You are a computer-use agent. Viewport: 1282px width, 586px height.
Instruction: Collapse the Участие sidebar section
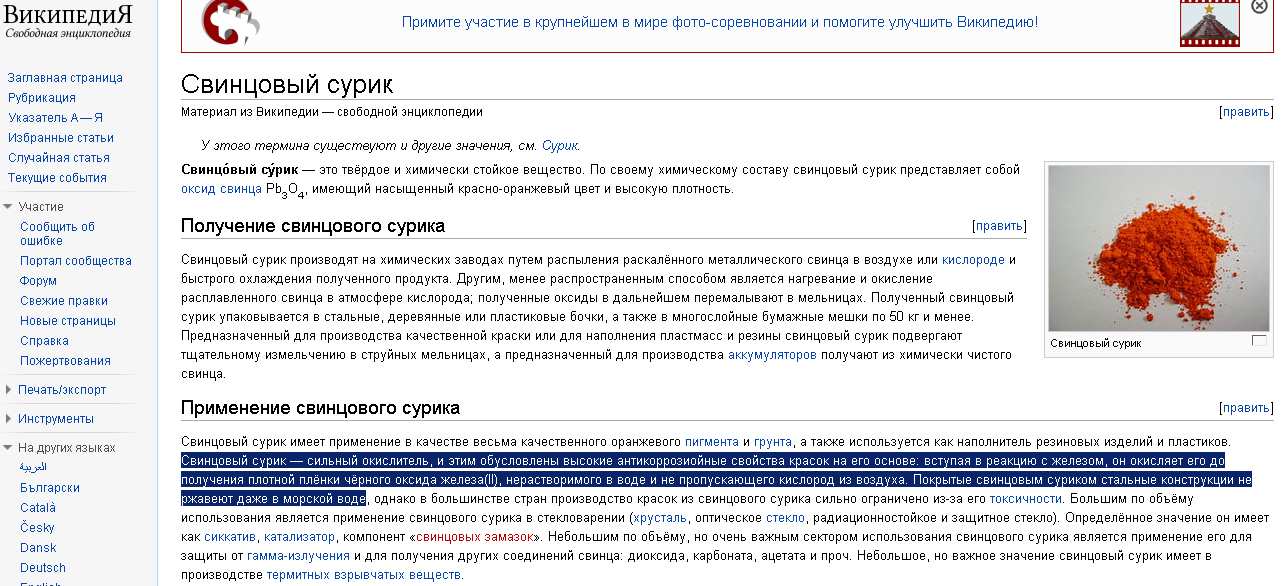click(x=9, y=207)
